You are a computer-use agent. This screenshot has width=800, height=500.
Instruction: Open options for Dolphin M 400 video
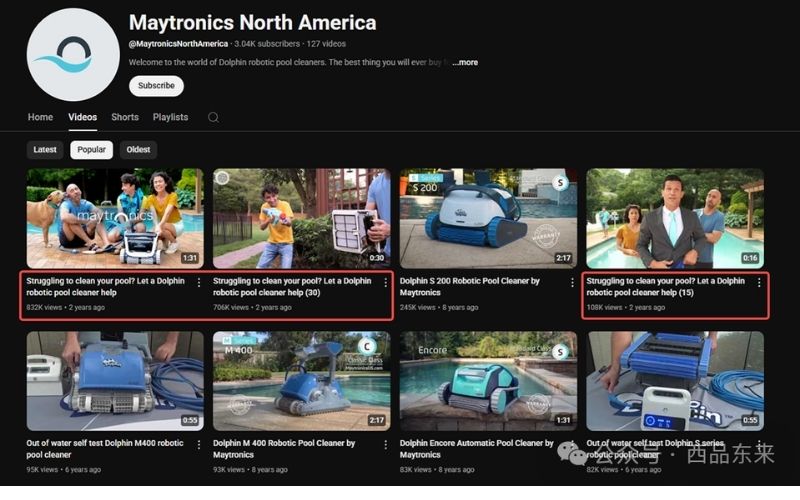coord(385,445)
